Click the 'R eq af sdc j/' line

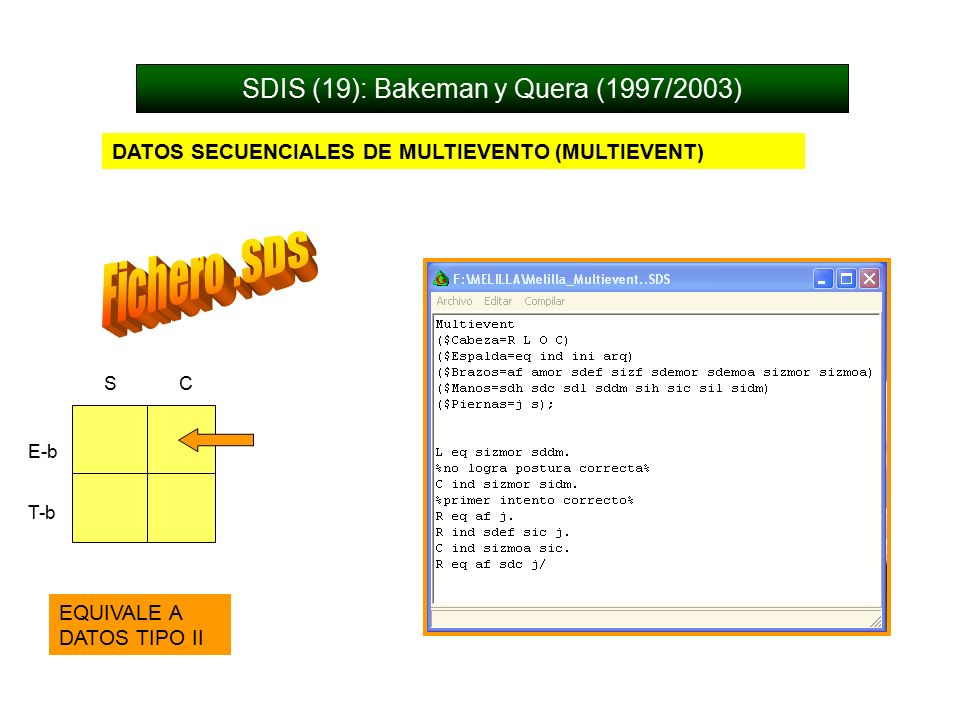pyautogui.click(x=490, y=564)
